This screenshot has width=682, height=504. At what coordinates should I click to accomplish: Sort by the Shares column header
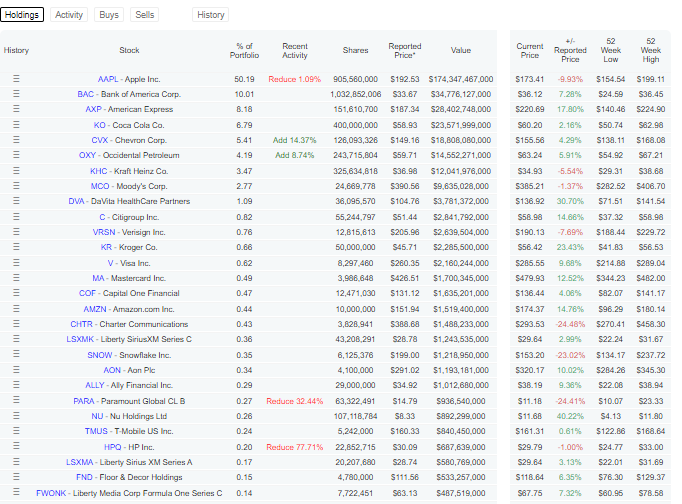click(355, 50)
